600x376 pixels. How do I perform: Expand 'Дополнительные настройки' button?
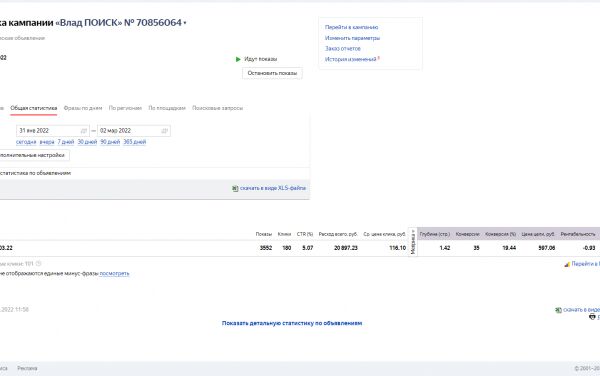point(34,155)
